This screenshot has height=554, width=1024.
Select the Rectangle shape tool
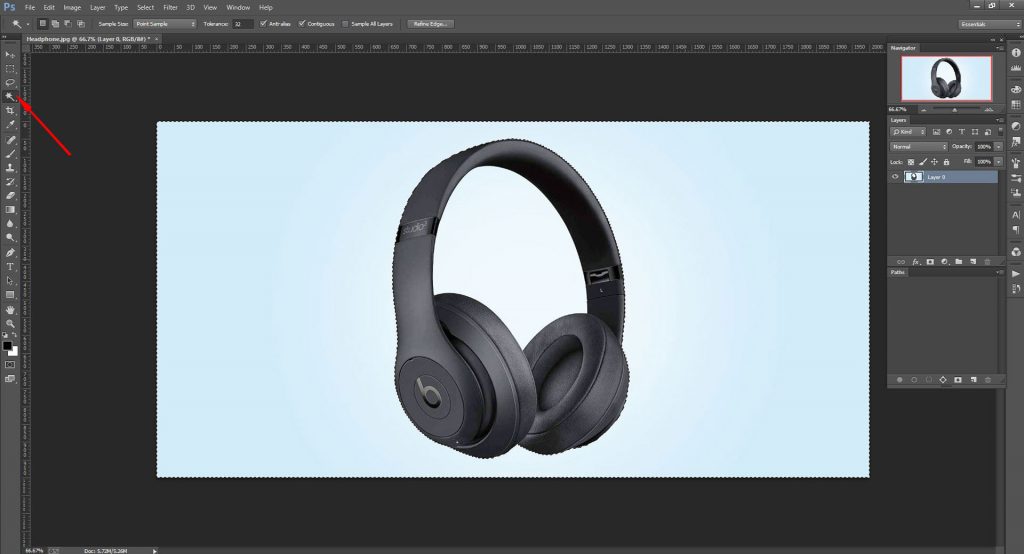(10, 295)
